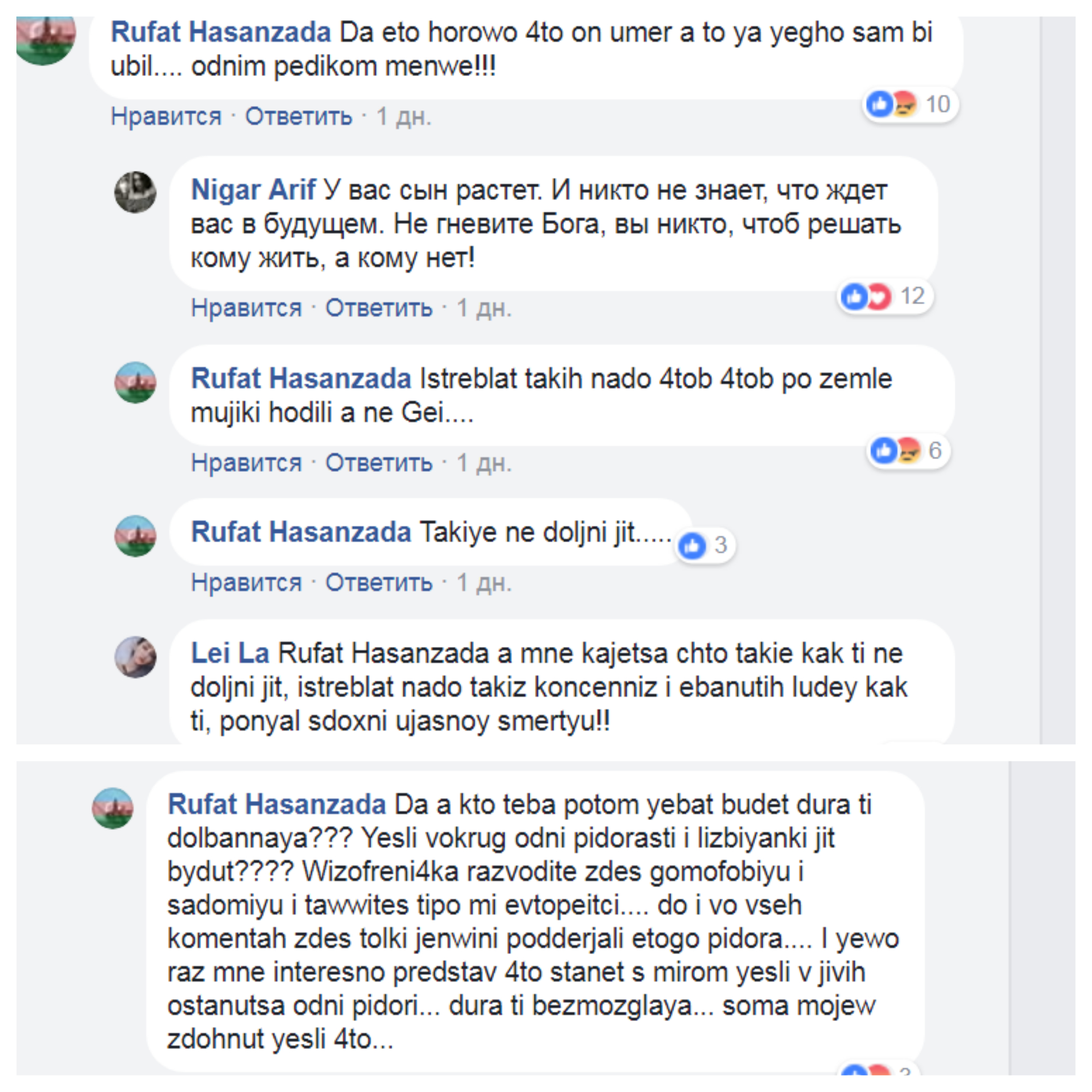Viewport: 1092px width, 1092px height.
Task: Open Rufat's avatar beside the last long comment
Action: tap(113, 808)
